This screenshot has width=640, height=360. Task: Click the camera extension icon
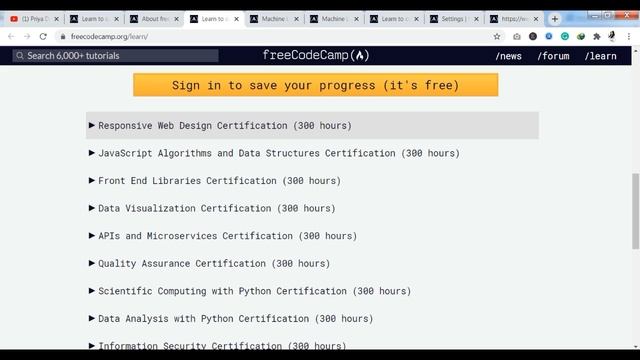[517, 36]
